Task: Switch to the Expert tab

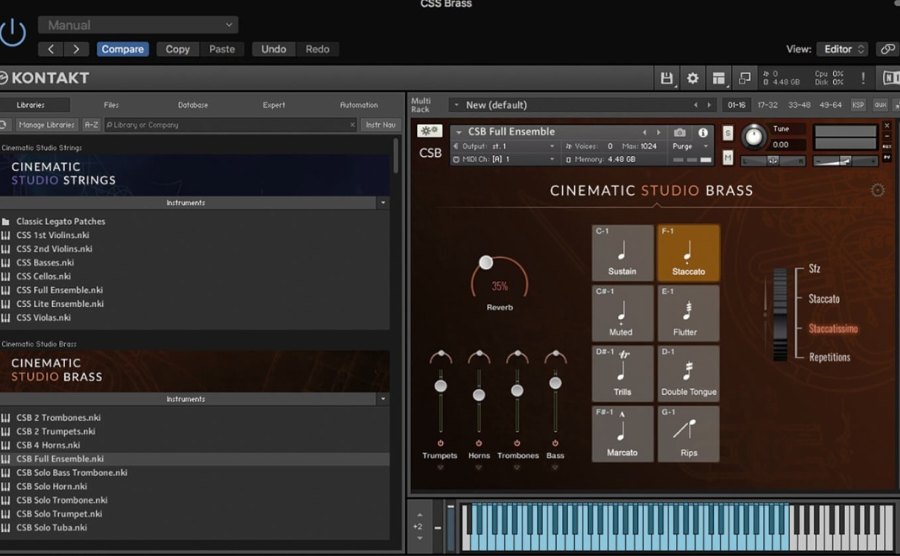Action: point(274,105)
